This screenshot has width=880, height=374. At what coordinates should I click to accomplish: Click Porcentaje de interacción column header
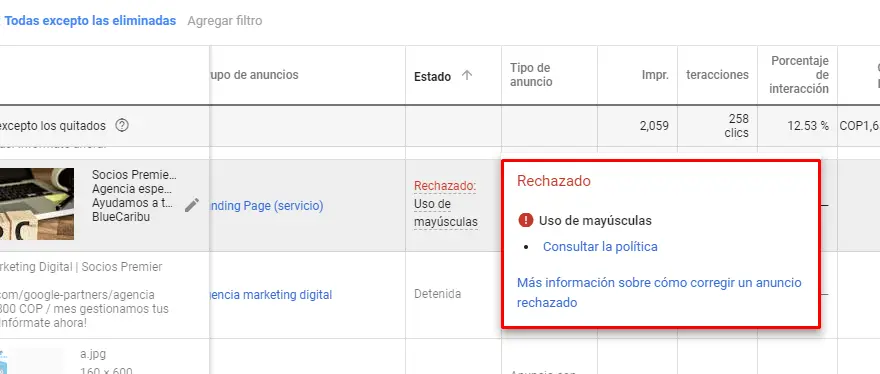[799, 75]
